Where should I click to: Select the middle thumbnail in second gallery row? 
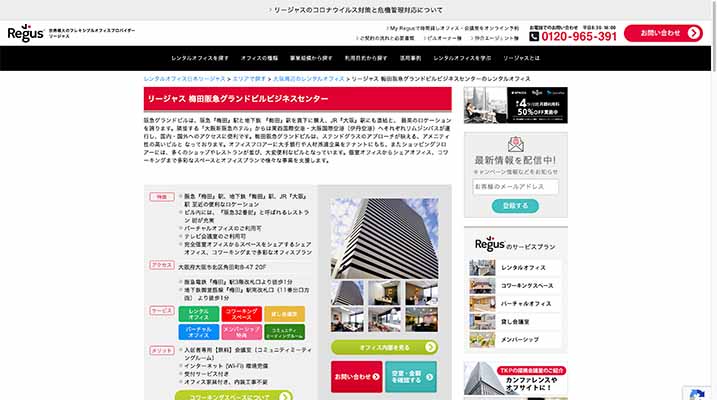pyautogui.click(x=385, y=320)
